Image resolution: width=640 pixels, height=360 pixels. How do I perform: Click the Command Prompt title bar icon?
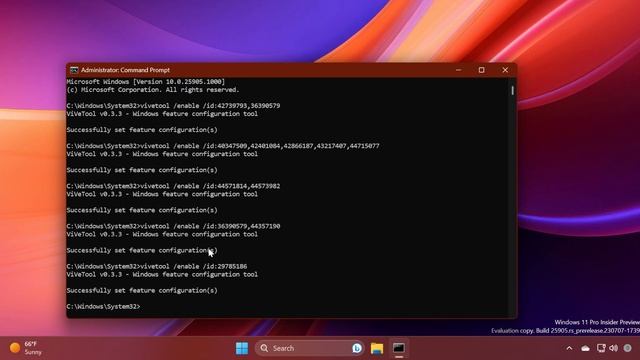[74, 70]
